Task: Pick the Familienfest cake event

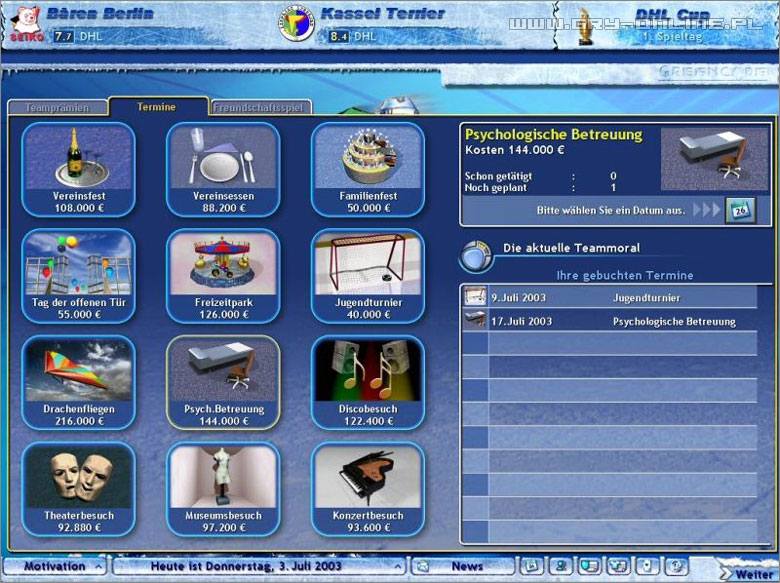Action: tap(368, 169)
